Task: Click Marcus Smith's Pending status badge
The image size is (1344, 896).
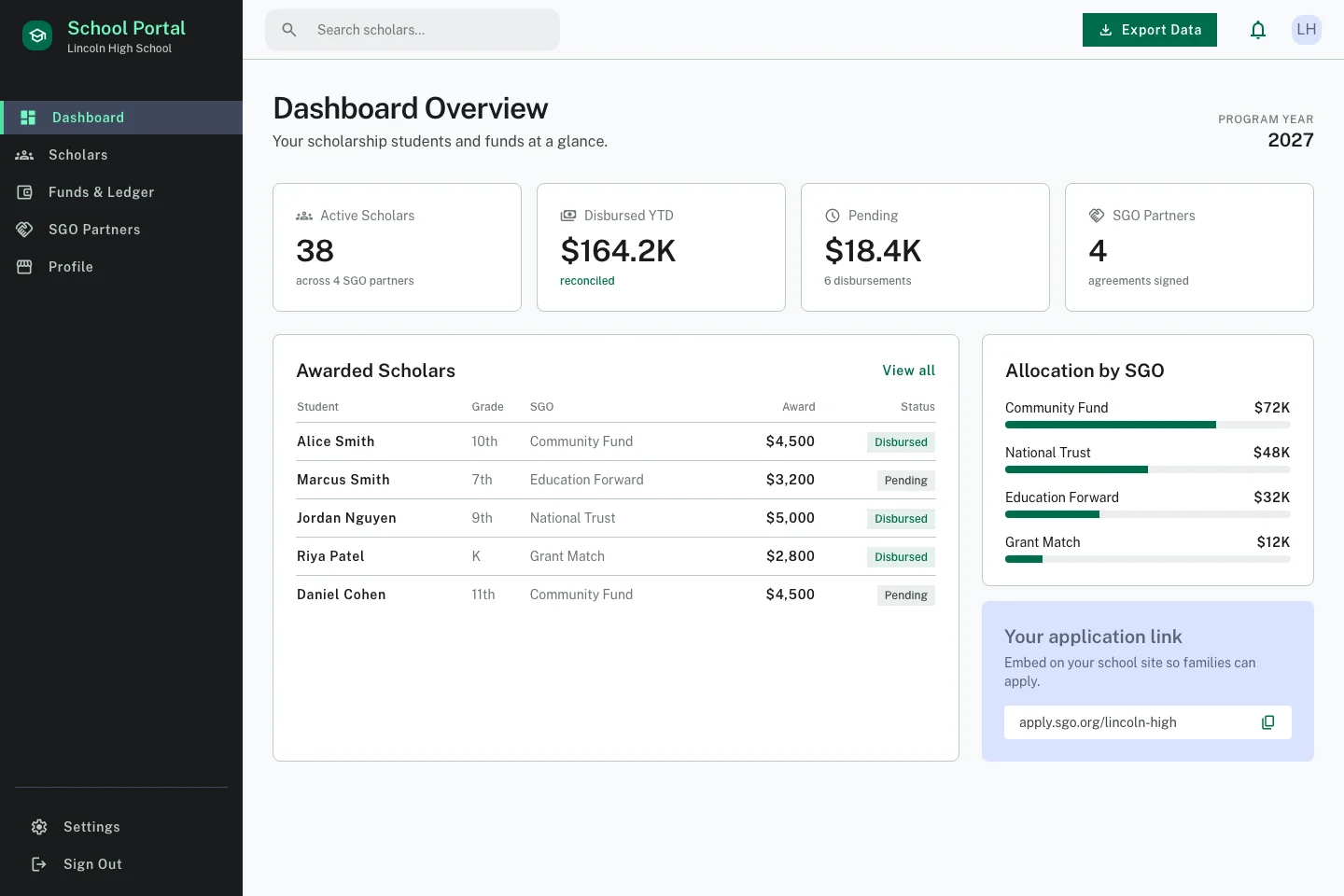Action: tap(906, 481)
